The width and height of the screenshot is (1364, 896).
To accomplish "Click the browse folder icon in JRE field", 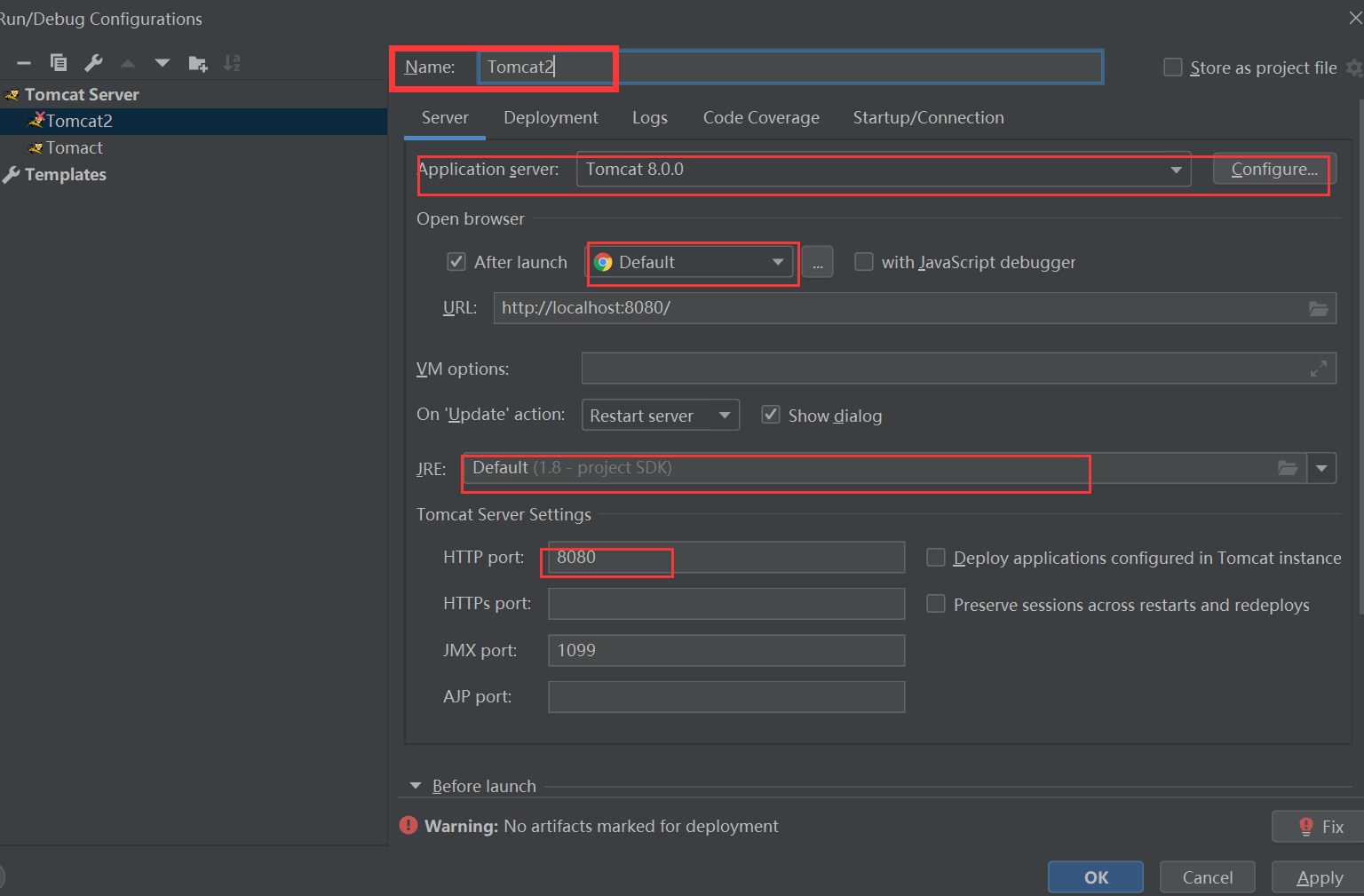I will pyautogui.click(x=1288, y=468).
